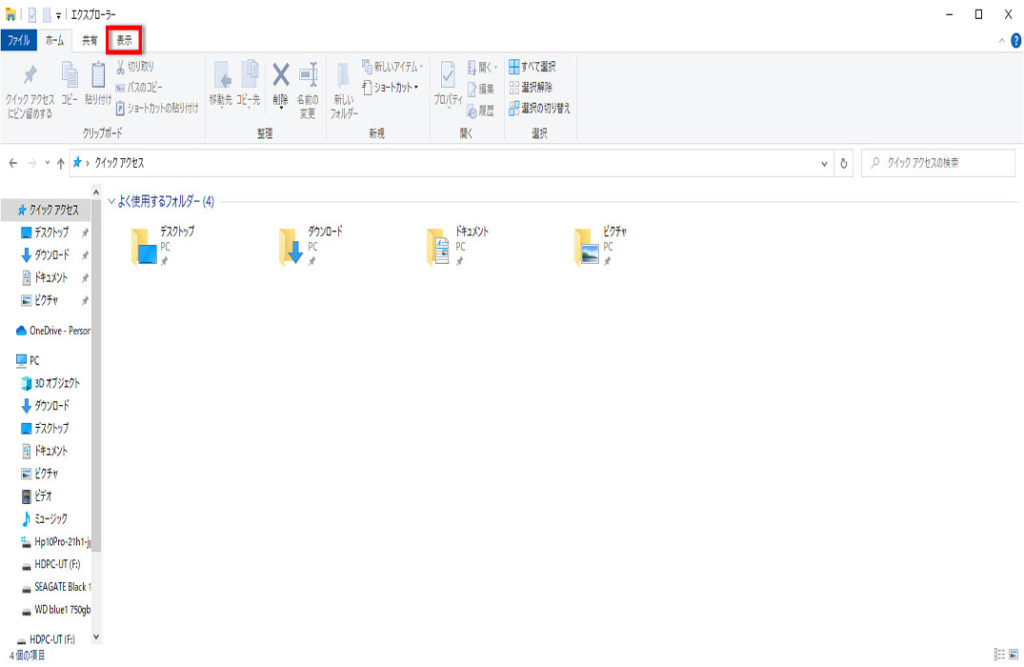Click the Delete X icon

coord(281,75)
